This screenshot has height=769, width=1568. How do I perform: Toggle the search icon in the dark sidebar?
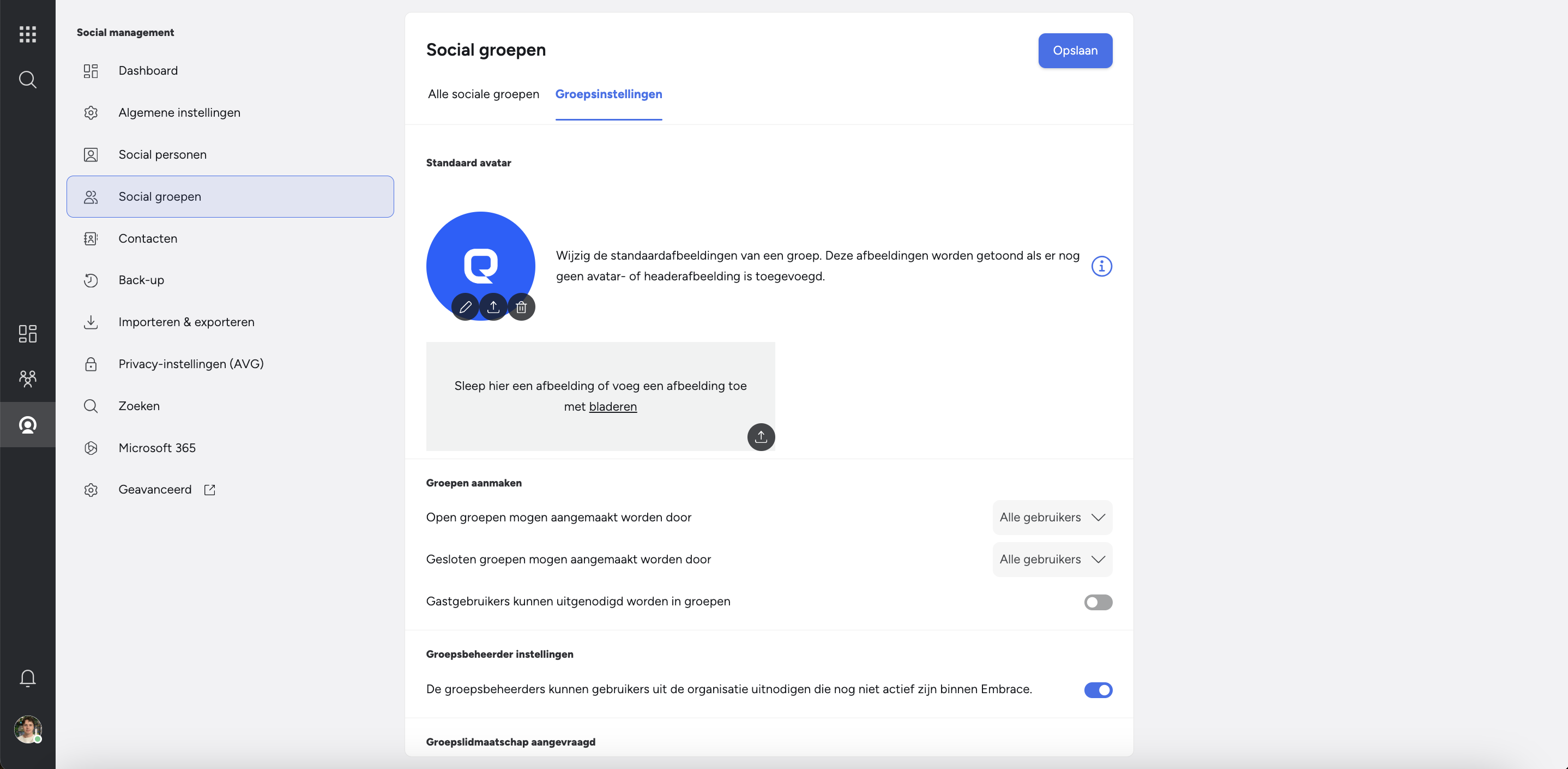pyautogui.click(x=27, y=79)
